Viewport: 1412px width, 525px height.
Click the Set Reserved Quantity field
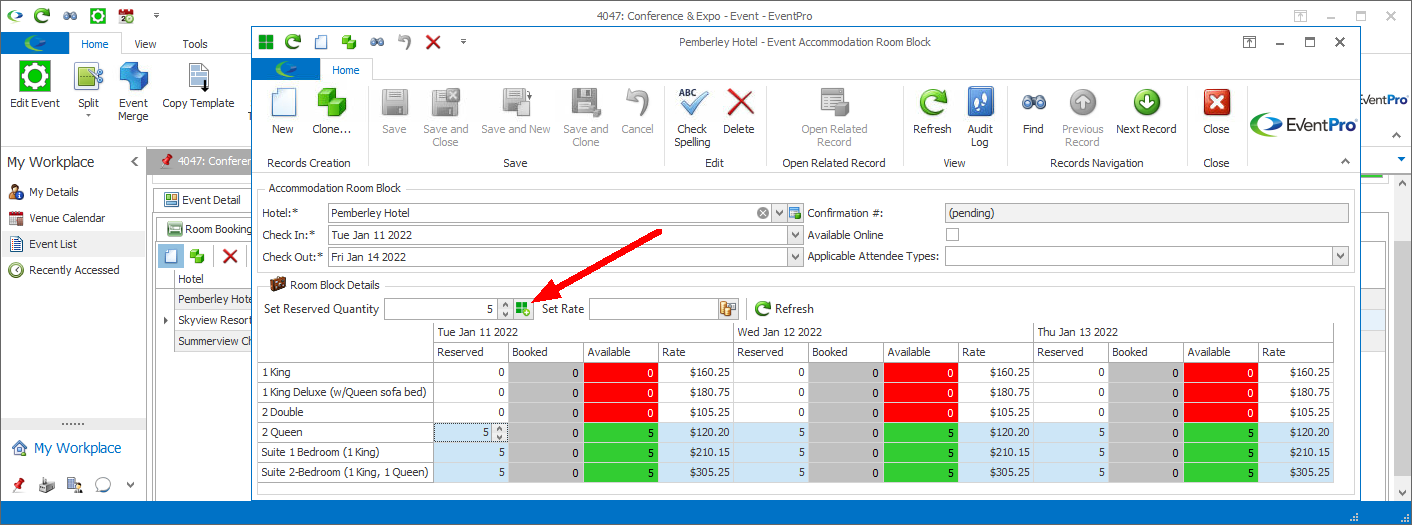point(441,309)
